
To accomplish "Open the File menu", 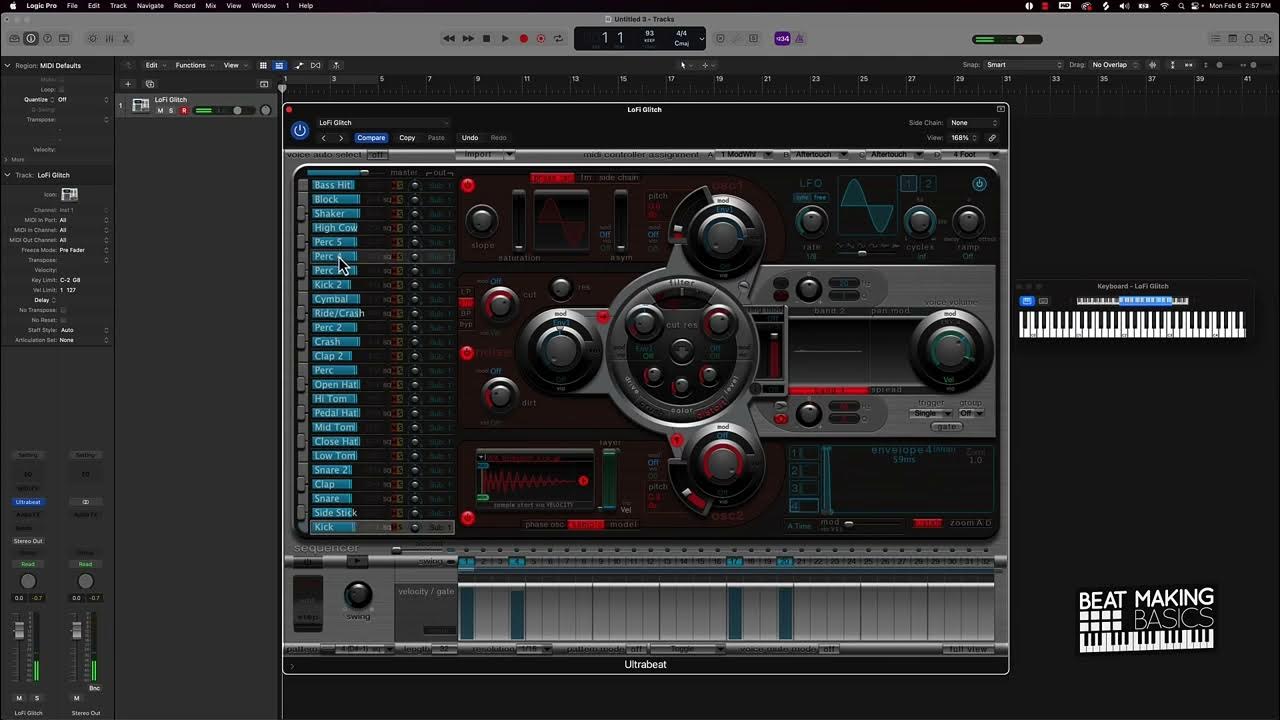I will tap(72, 5).
